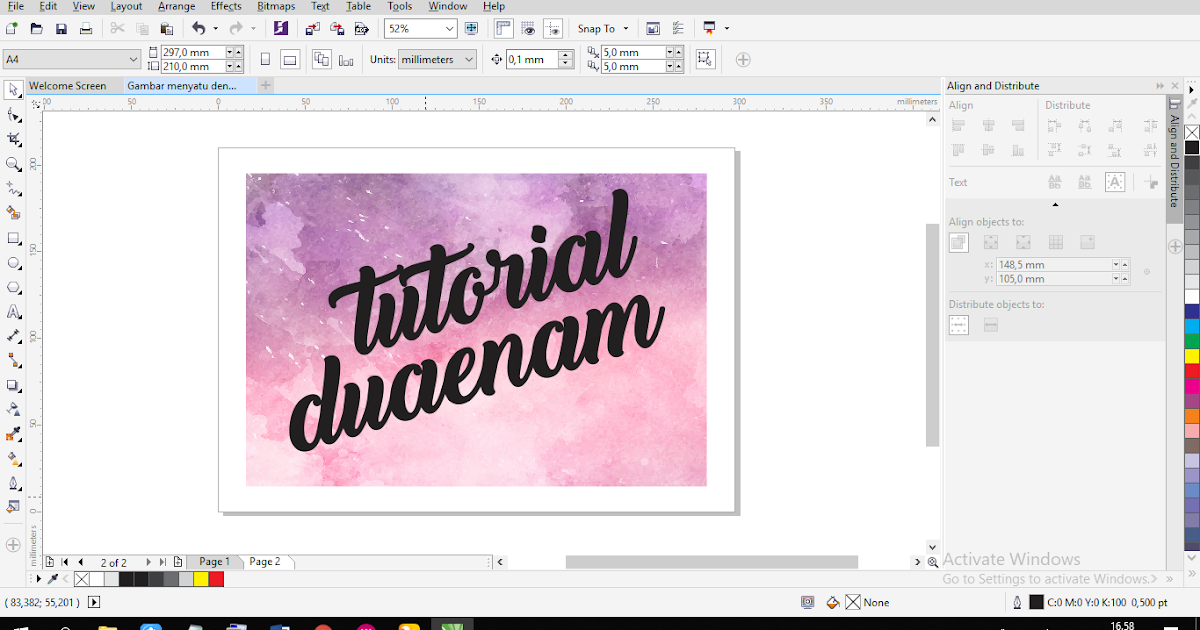
Task: Click the Undo arrow icon
Action: click(x=198, y=29)
